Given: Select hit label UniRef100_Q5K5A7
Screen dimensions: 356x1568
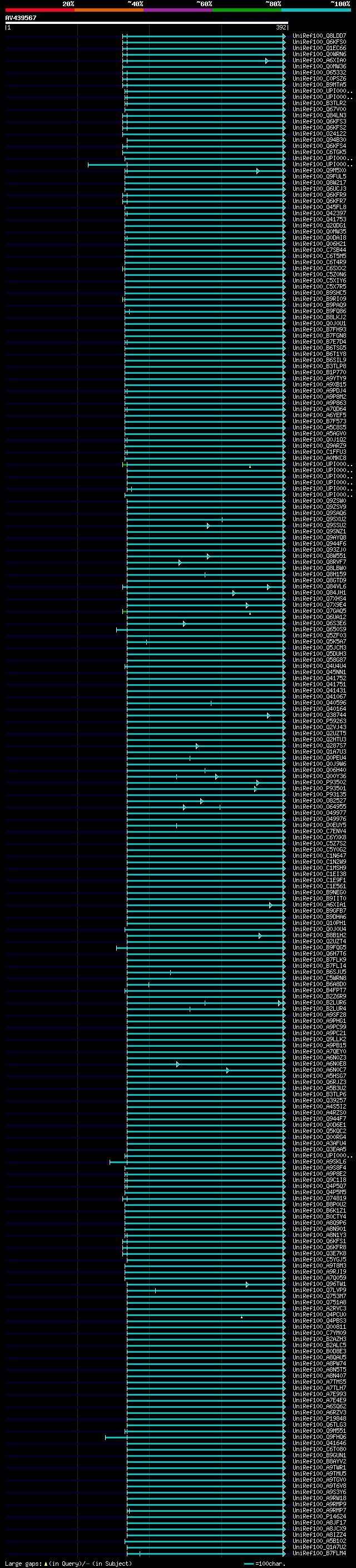Looking at the screenshot, I should [319, 641].
